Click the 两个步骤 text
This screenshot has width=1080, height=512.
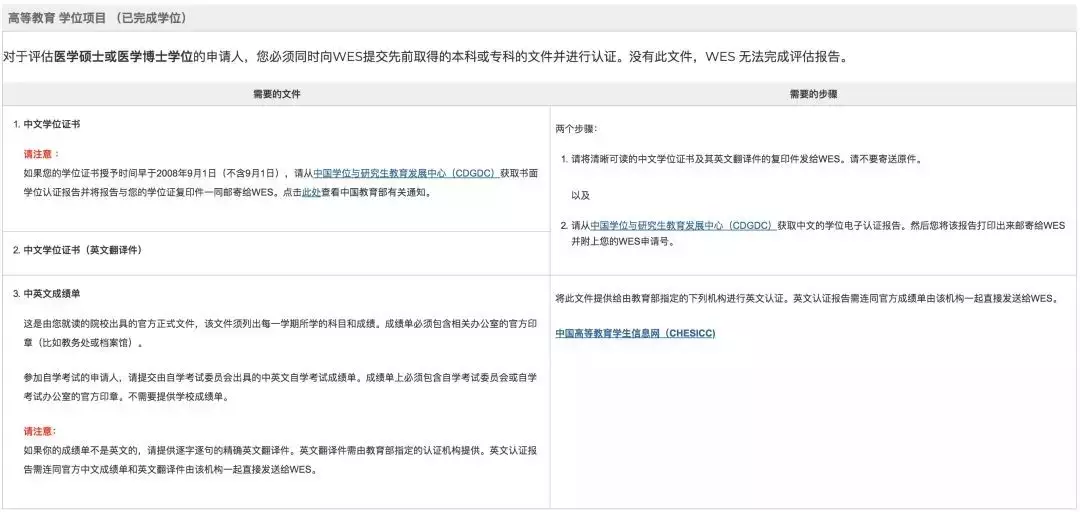(577, 128)
